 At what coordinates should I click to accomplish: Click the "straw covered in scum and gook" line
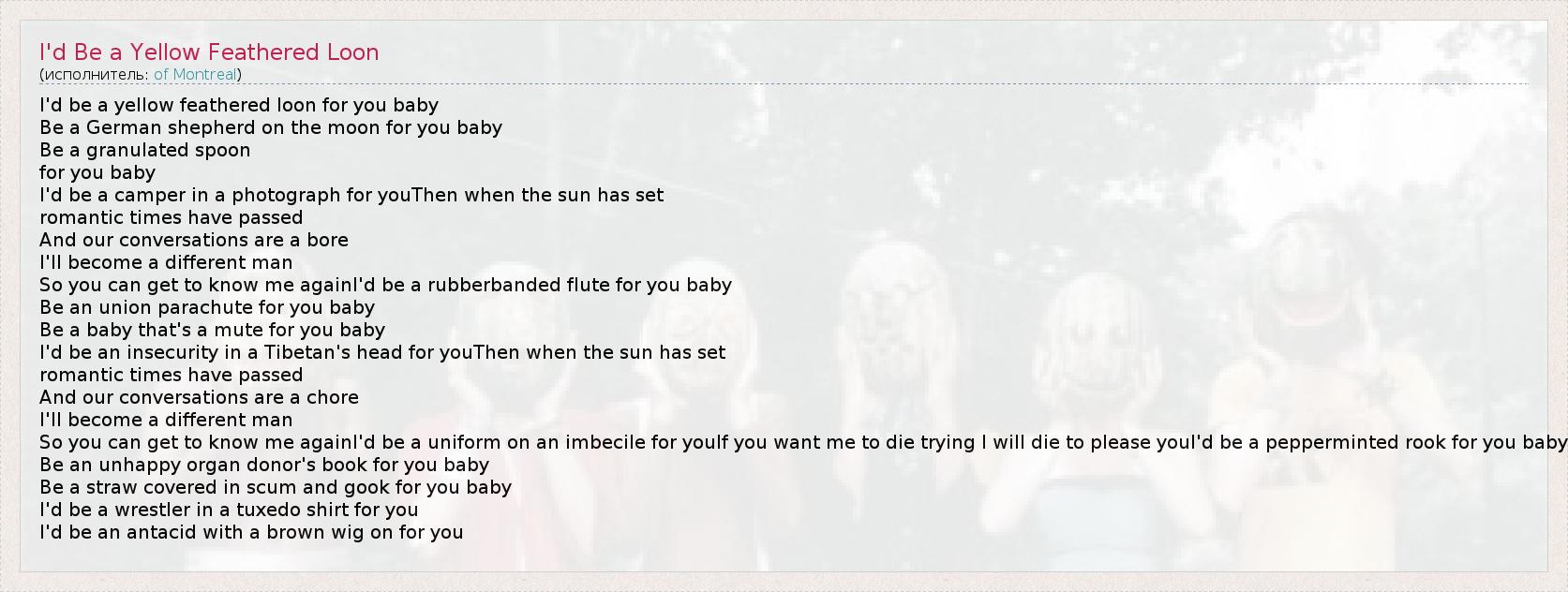pos(276,487)
